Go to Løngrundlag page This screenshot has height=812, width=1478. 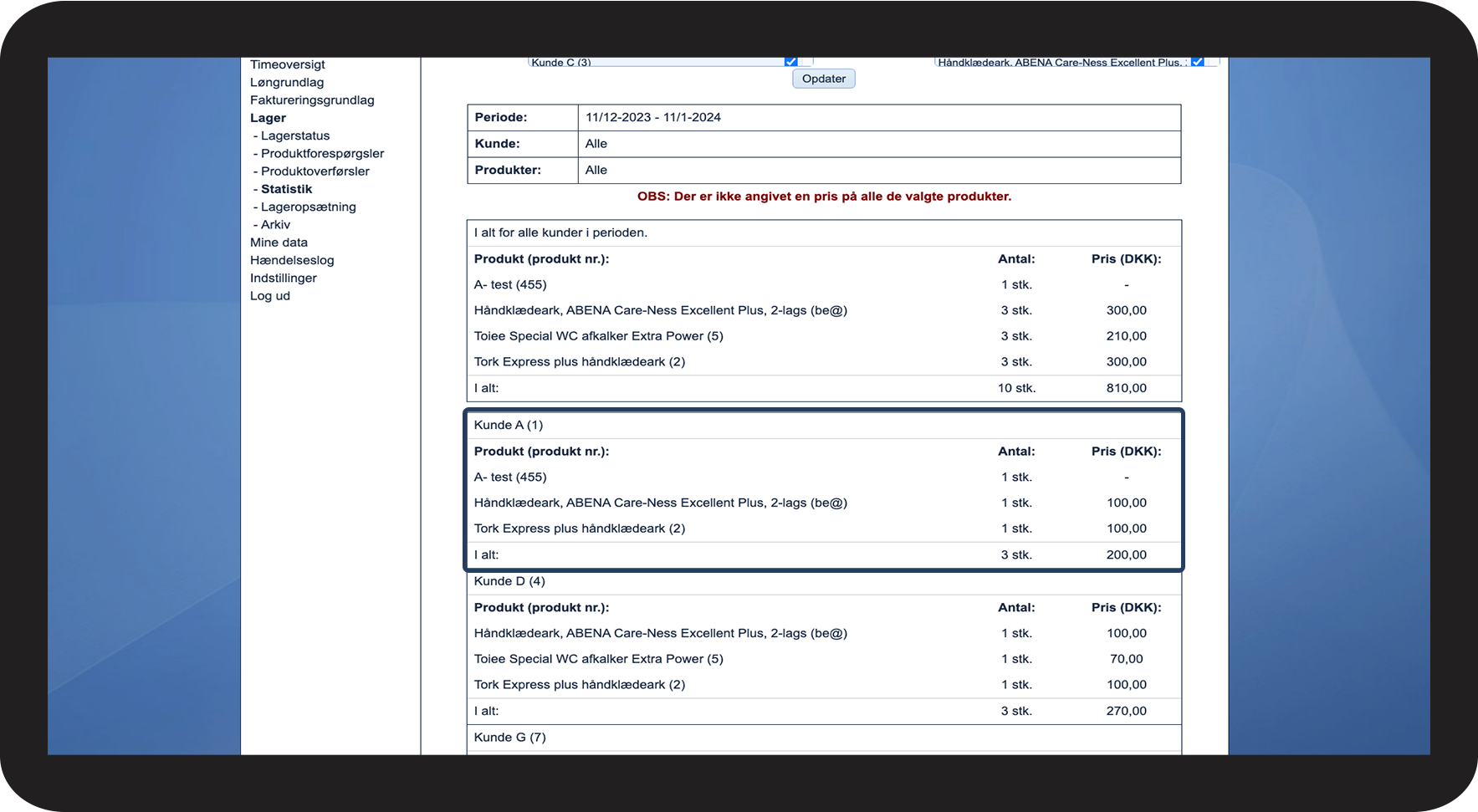(x=287, y=82)
